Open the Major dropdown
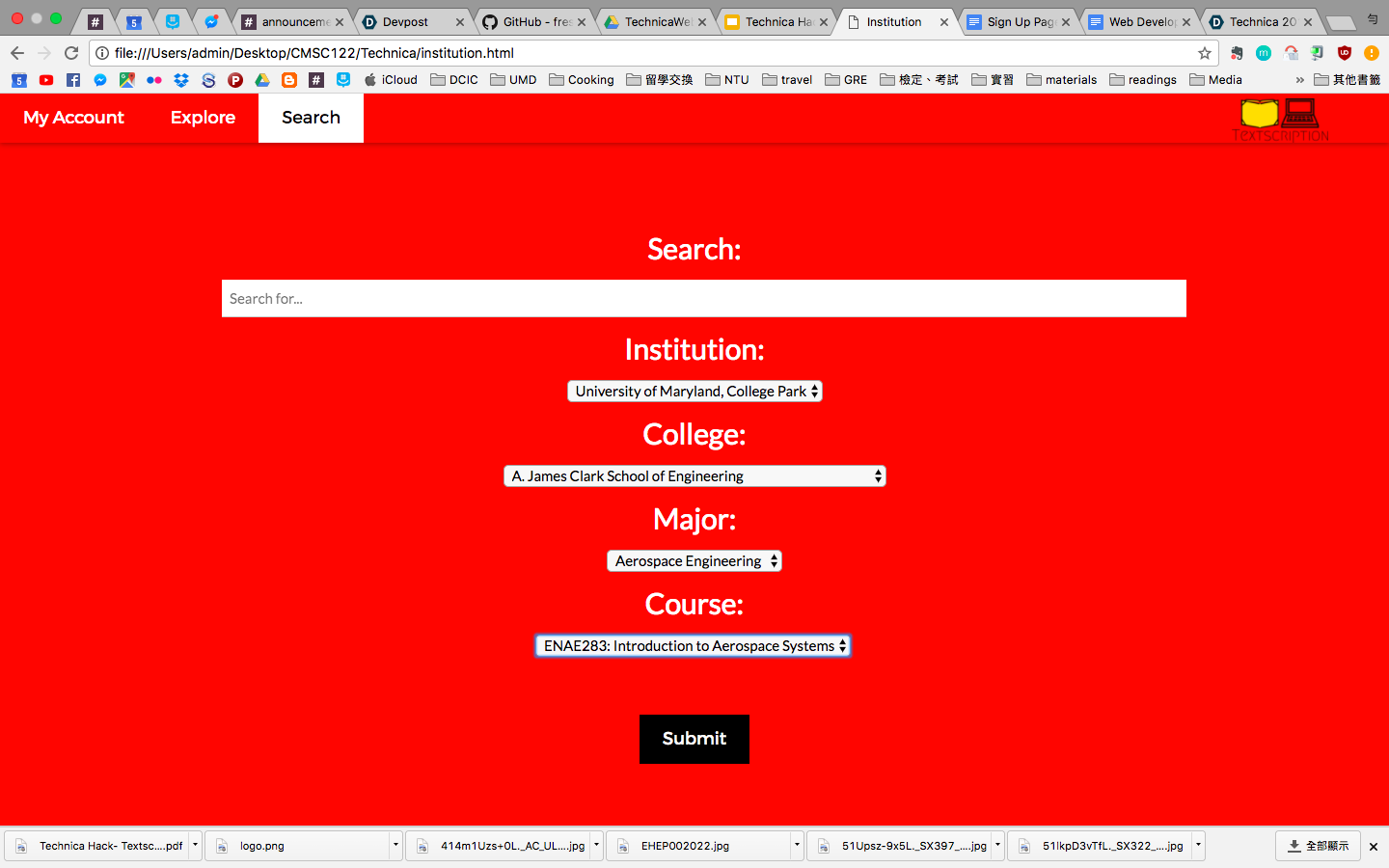 coord(694,560)
